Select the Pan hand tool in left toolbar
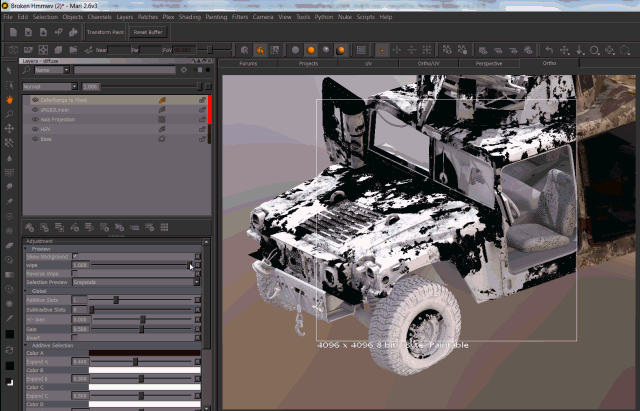Screen dimensions: 640x411 pyautogui.click(x=9, y=100)
